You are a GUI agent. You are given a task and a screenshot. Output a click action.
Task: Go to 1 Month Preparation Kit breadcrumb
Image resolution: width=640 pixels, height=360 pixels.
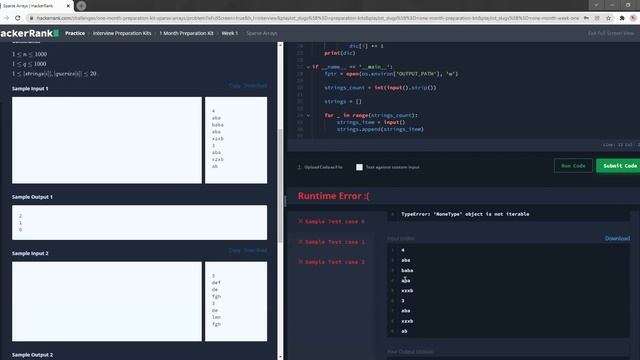186,33
